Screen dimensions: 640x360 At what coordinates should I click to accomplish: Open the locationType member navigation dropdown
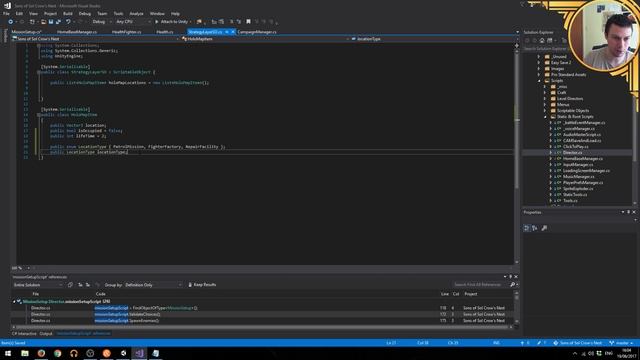[x=433, y=39]
